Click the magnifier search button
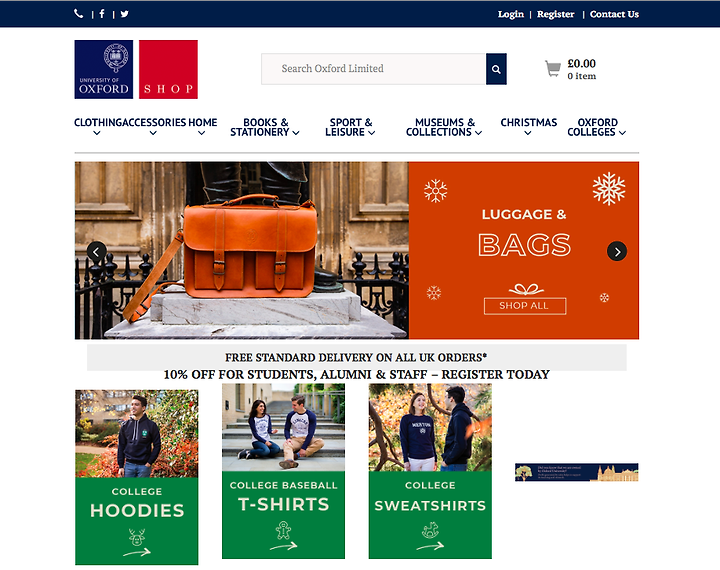The height and width of the screenshot is (570, 720). [x=496, y=69]
